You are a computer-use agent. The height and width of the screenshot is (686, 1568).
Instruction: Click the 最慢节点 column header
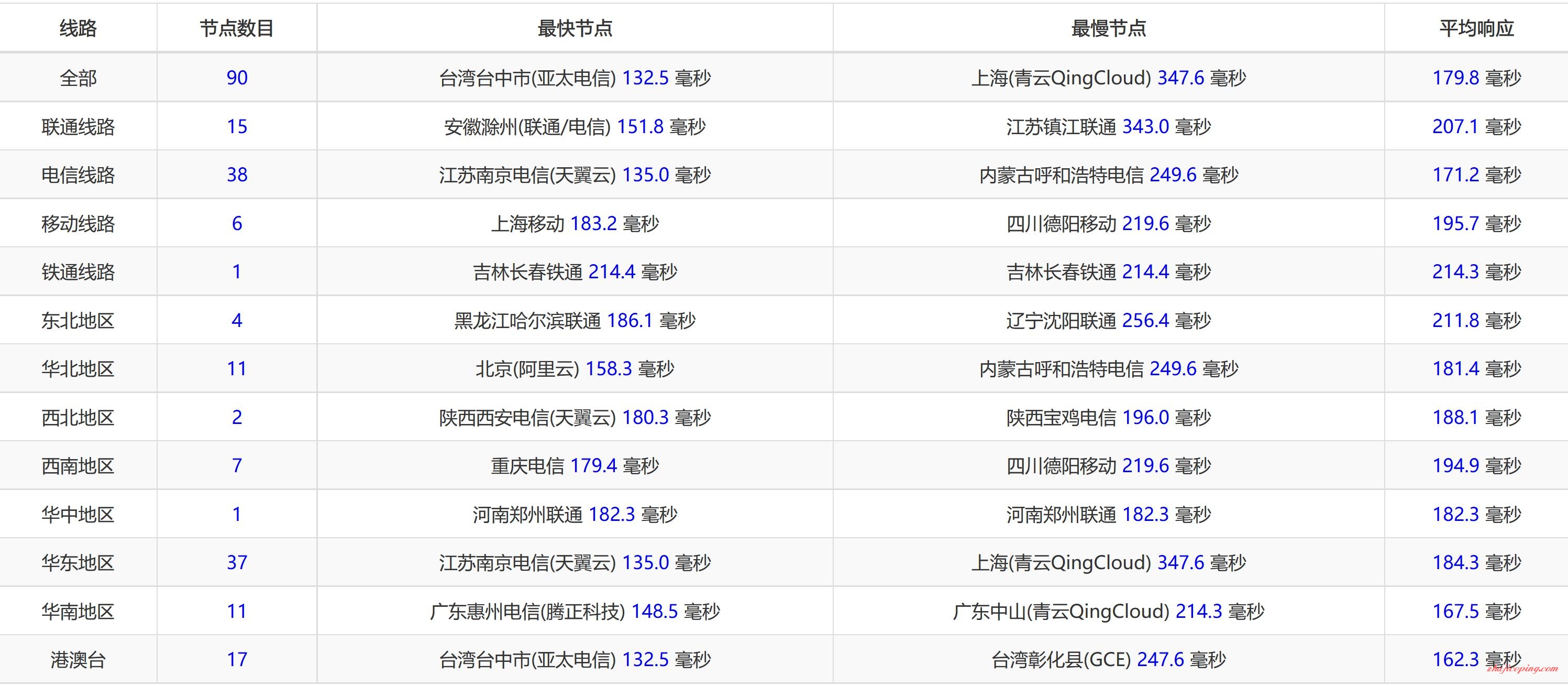[1108, 28]
